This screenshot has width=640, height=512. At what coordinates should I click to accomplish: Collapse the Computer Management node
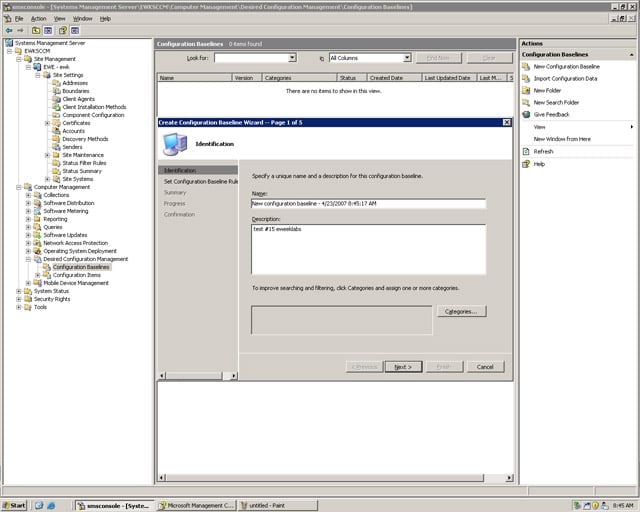tap(19, 187)
